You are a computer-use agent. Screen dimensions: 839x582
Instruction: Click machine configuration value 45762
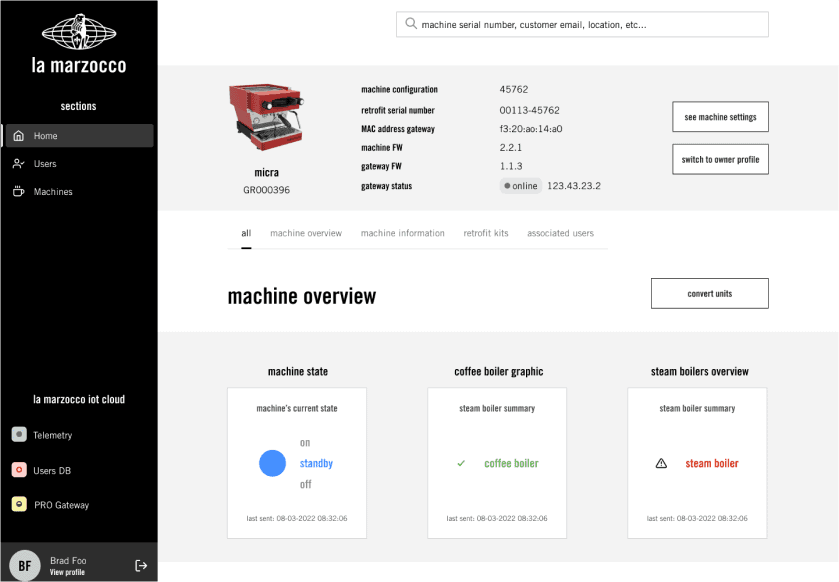pos(514,89)
